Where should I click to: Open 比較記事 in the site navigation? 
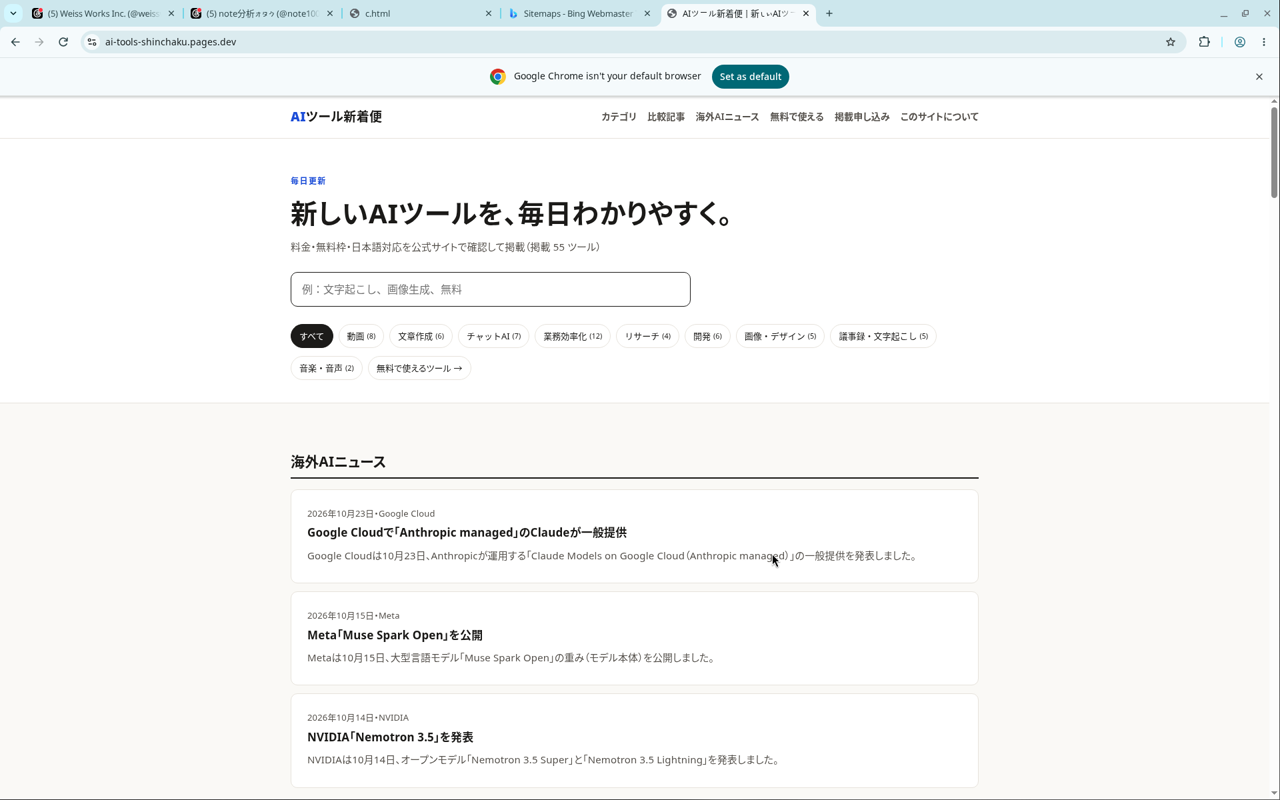666,117
